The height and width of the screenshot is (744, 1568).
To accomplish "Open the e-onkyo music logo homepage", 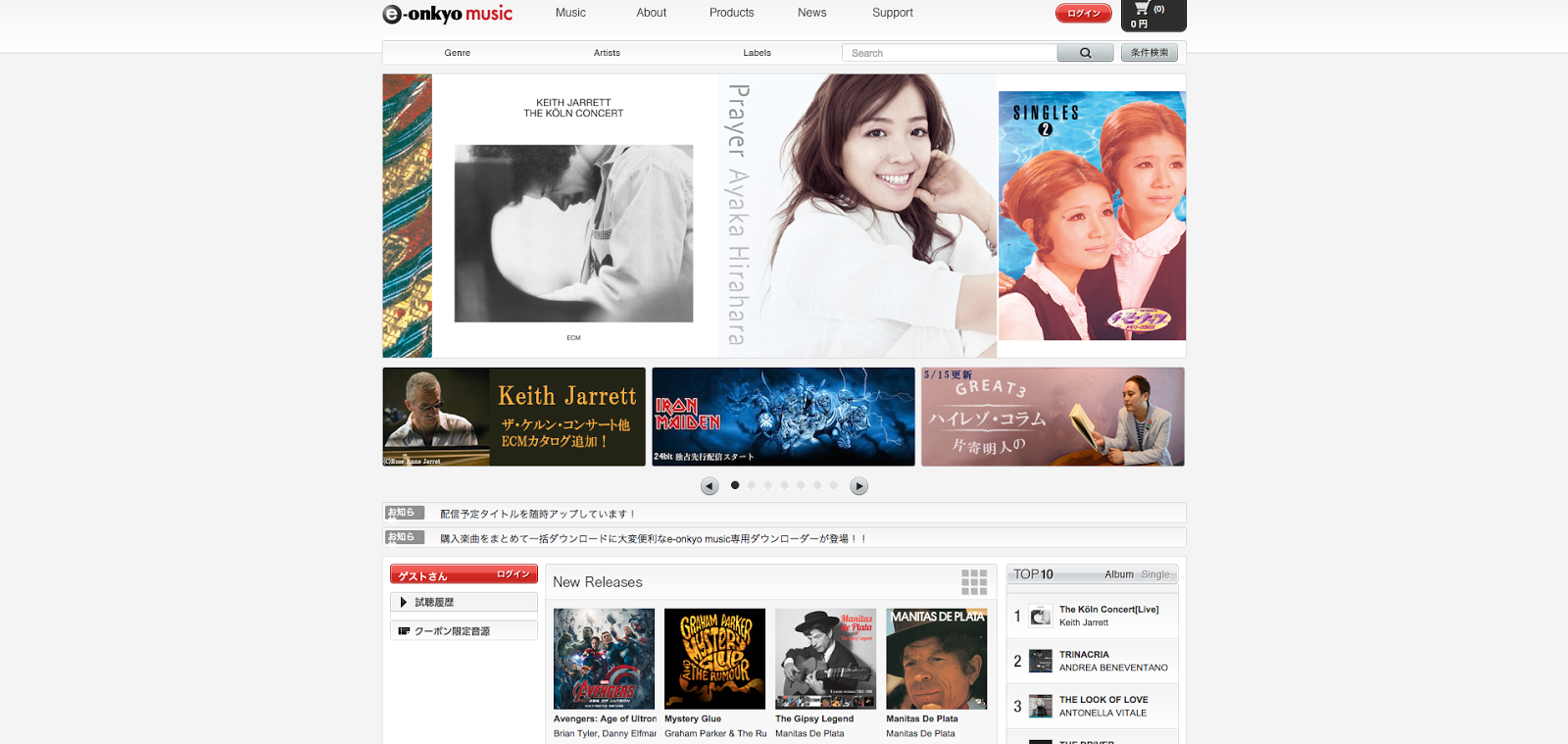I will pyautogui.click(x=448, y=14).
